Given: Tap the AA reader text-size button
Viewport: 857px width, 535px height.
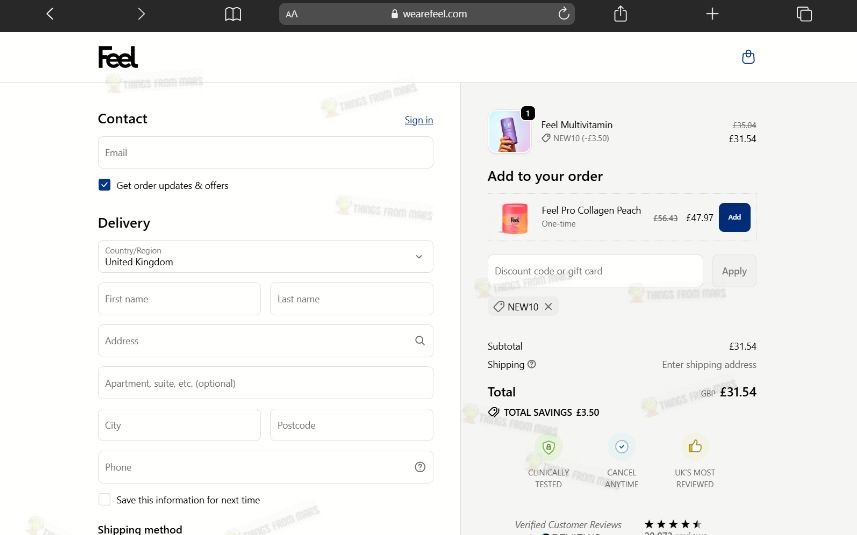Looking at the screenshot, I should (x=292, y=14).
